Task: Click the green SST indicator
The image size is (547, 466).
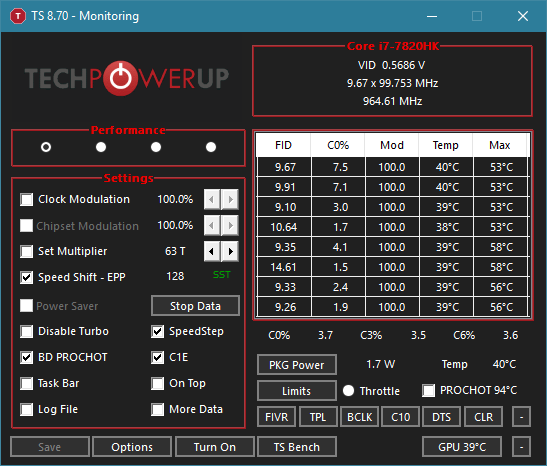Action: click(x=222, y=275)
